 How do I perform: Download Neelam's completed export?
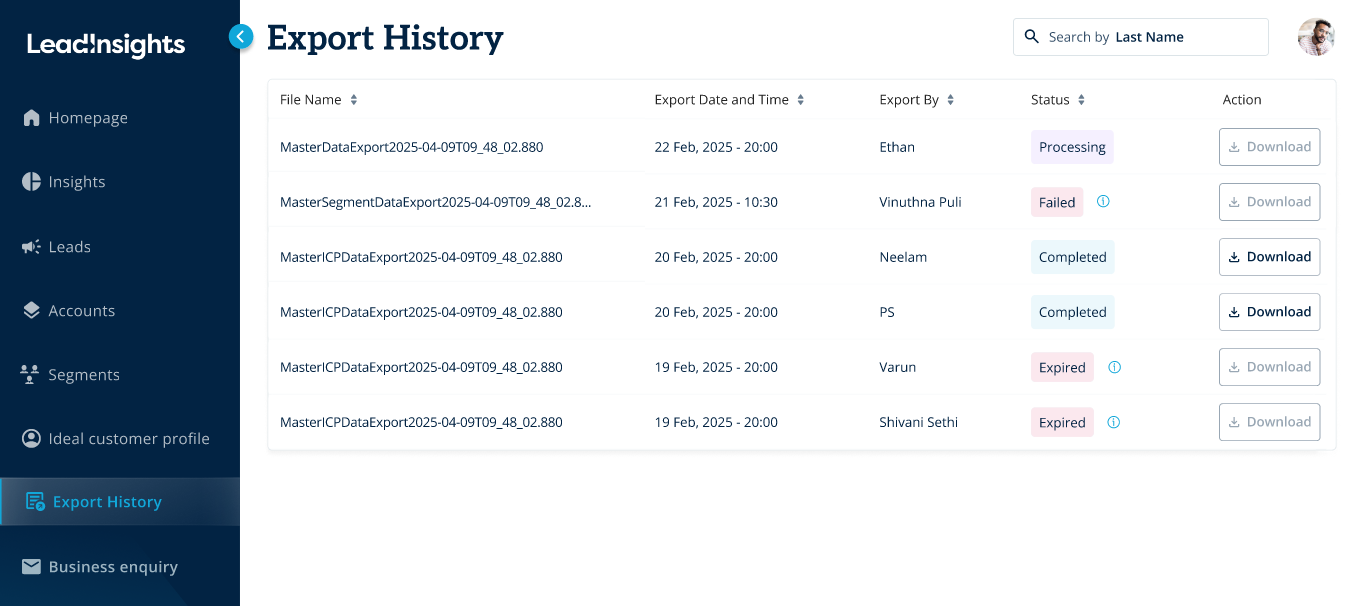[1269, 257]
